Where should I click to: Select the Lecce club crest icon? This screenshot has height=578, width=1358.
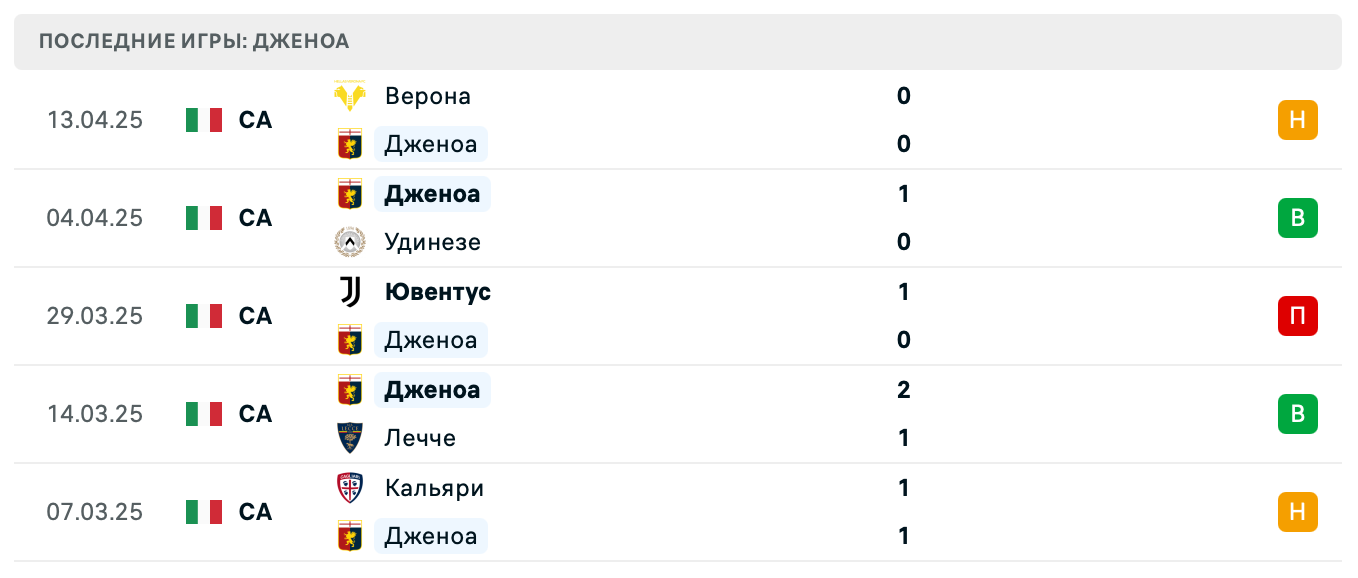point(349,438)
